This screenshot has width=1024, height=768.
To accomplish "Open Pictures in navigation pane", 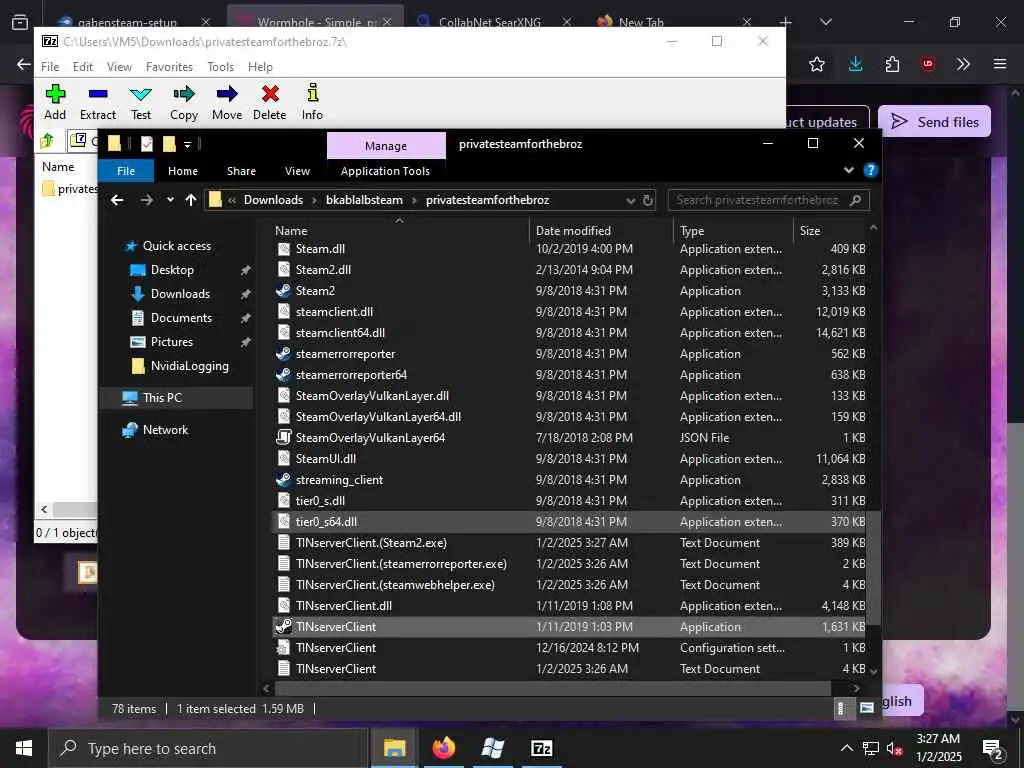I will [x=171, y=342].
